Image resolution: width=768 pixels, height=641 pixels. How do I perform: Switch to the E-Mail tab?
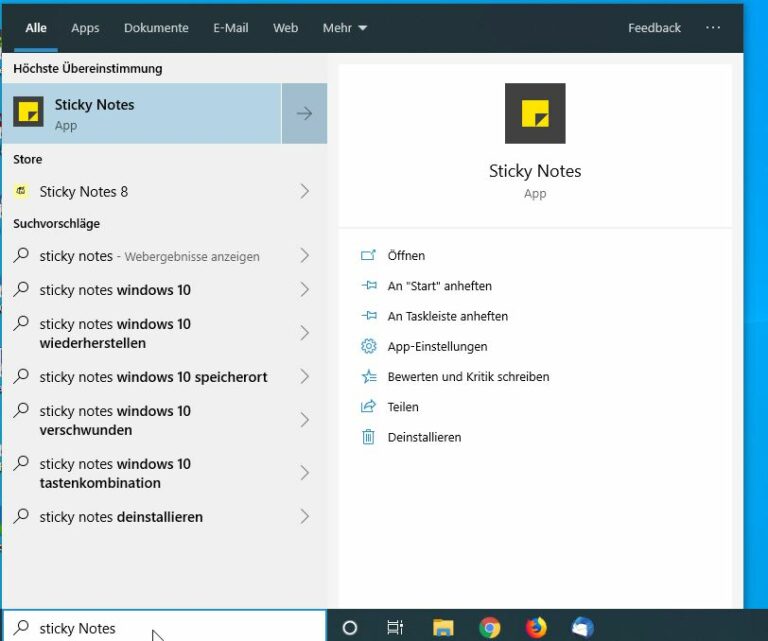pos(231,28)
